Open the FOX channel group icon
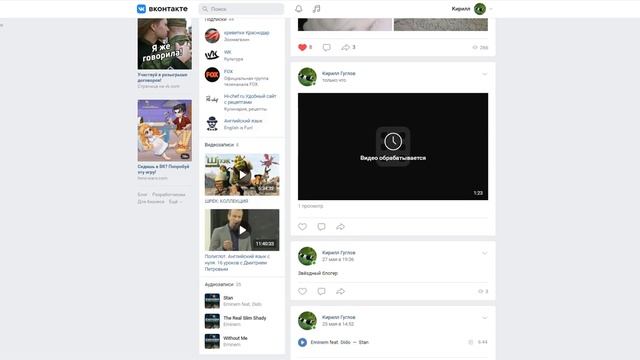Screen dimensions: 640x360 click(212, 75)
